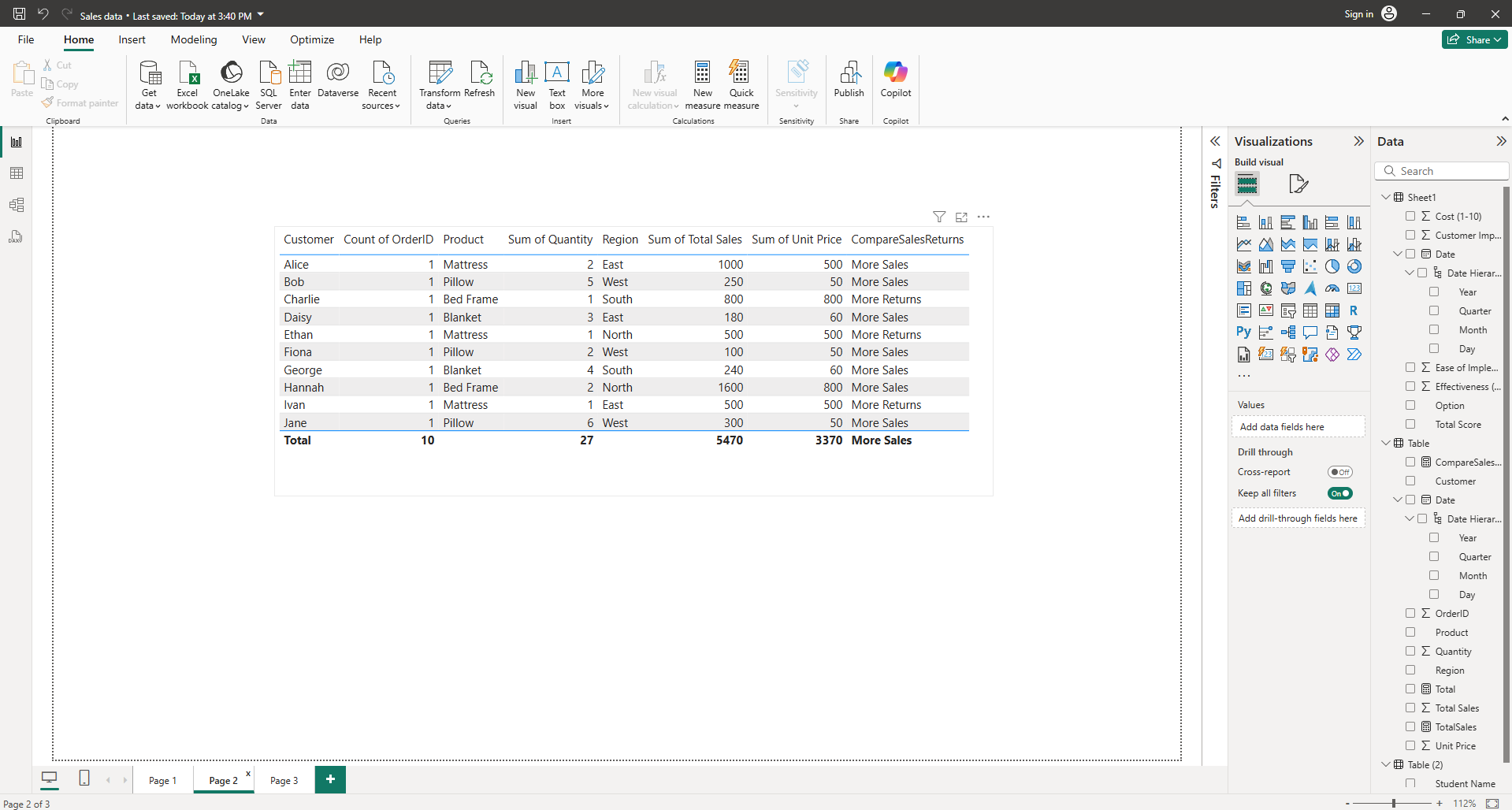
Task: Adjust the zoom slider in status bar
Action: [1394, 803]
